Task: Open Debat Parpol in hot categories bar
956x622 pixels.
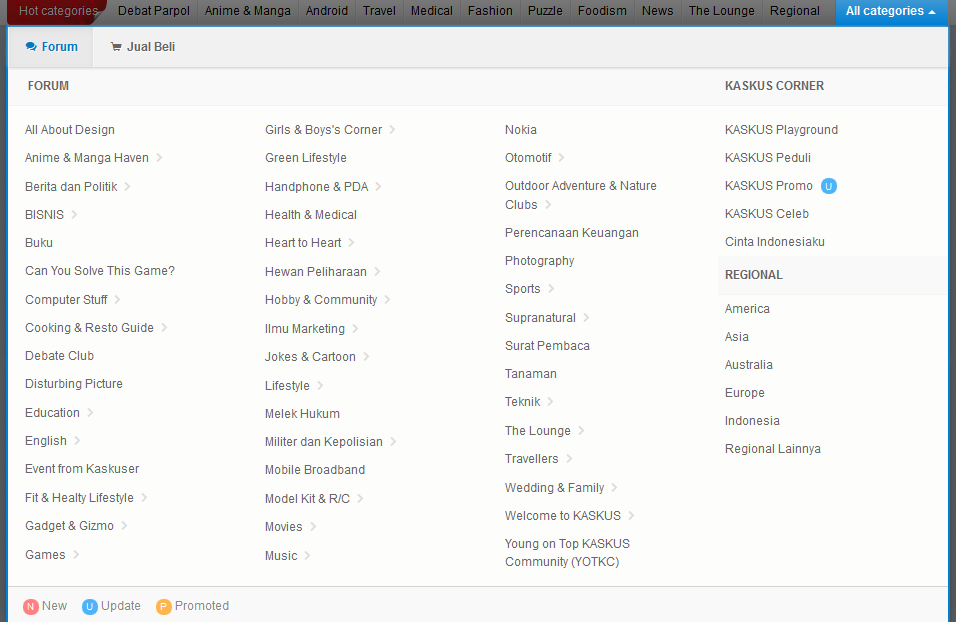Action: pyautogui.click(x=154, y=11)
